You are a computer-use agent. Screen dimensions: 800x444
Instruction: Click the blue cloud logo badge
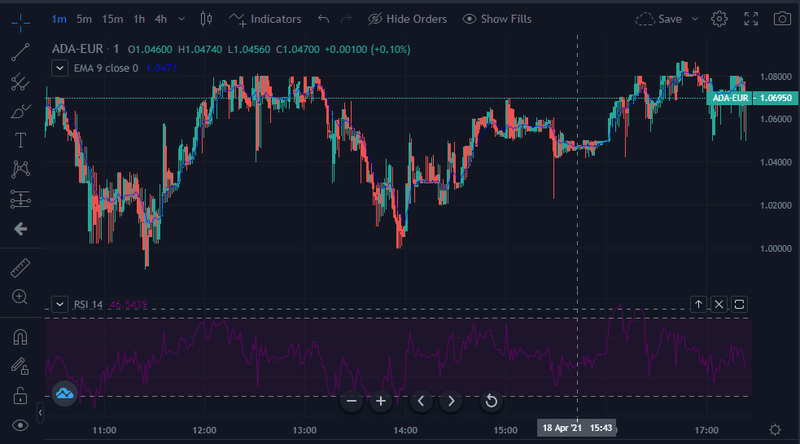pyautogui.click(x=65, y=393)
